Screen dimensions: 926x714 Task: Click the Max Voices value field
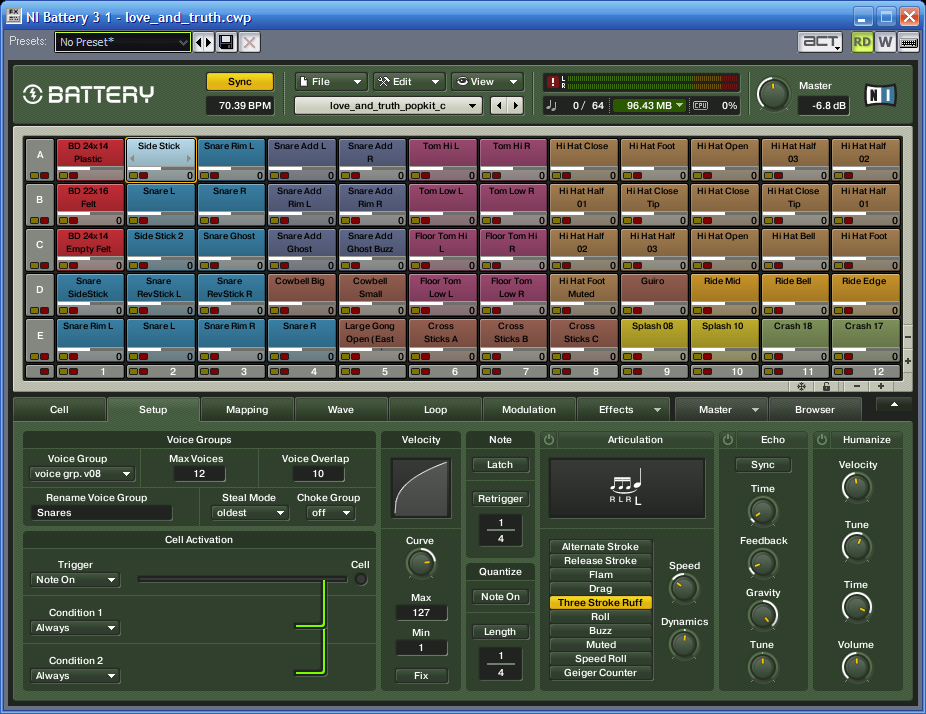199,474
